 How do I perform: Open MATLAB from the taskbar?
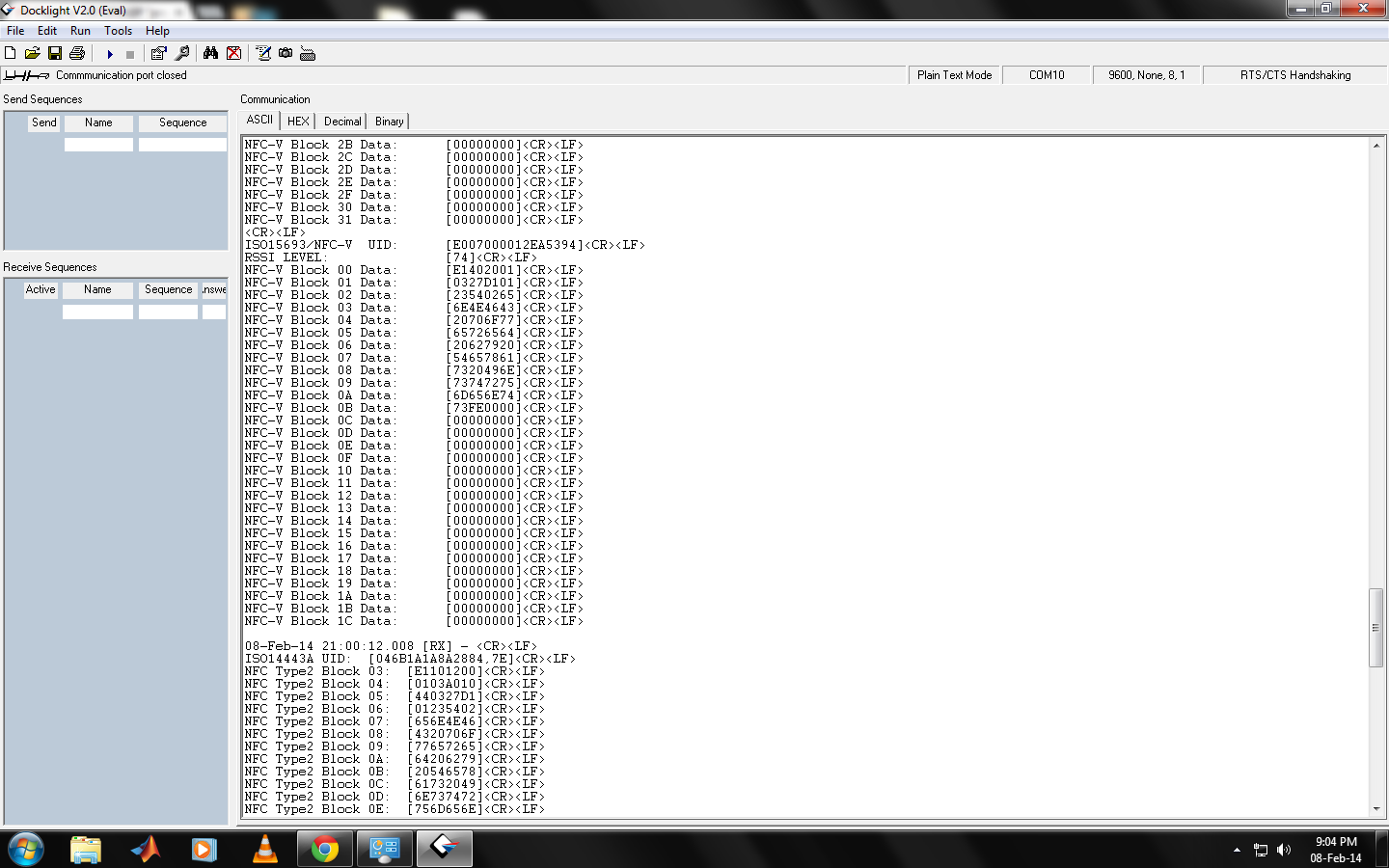coord(146,850)
